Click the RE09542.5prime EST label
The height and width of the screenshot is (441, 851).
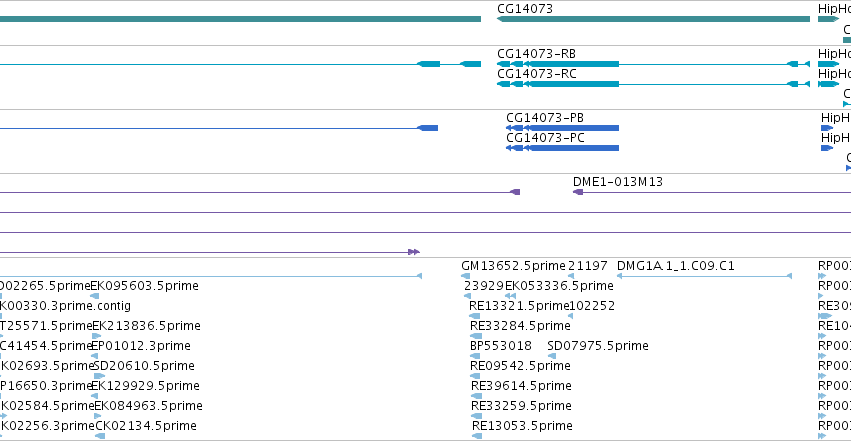pyautogui.click(x=520, y=366)
